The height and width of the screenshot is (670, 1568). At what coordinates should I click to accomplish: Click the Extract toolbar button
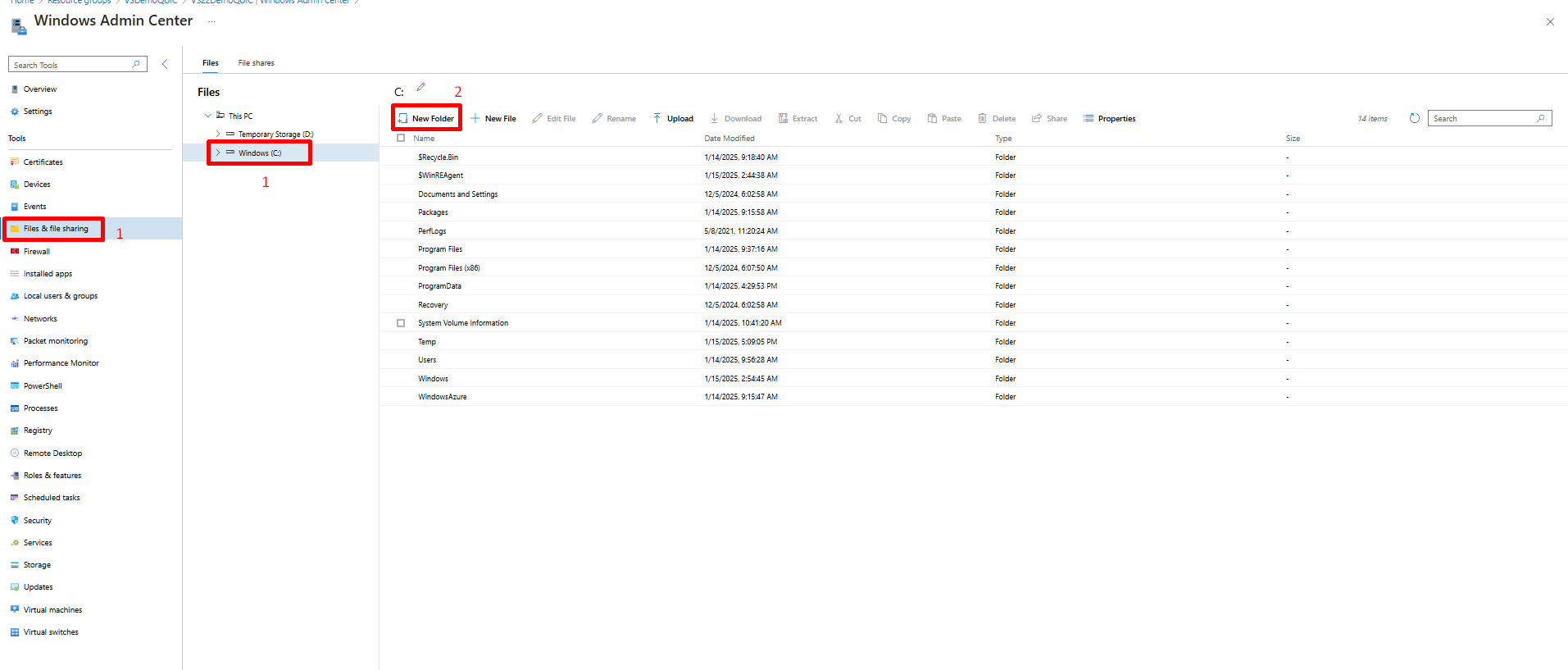(x=798, y=119)
